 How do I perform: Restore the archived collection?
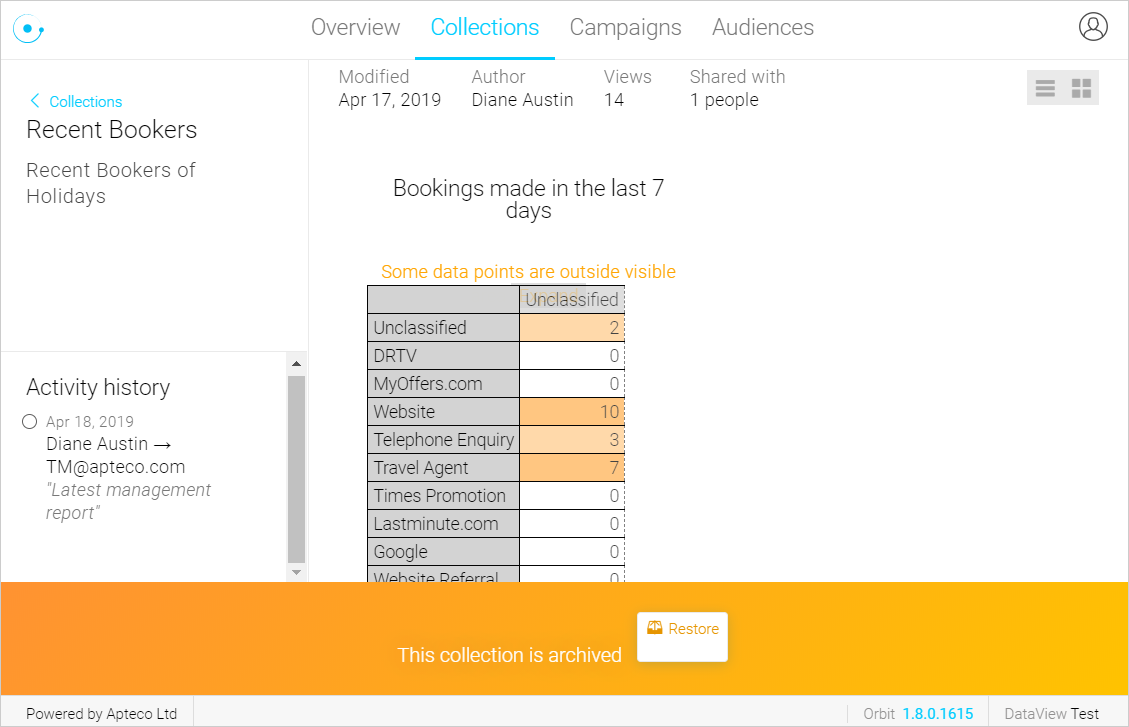(683, 636)
